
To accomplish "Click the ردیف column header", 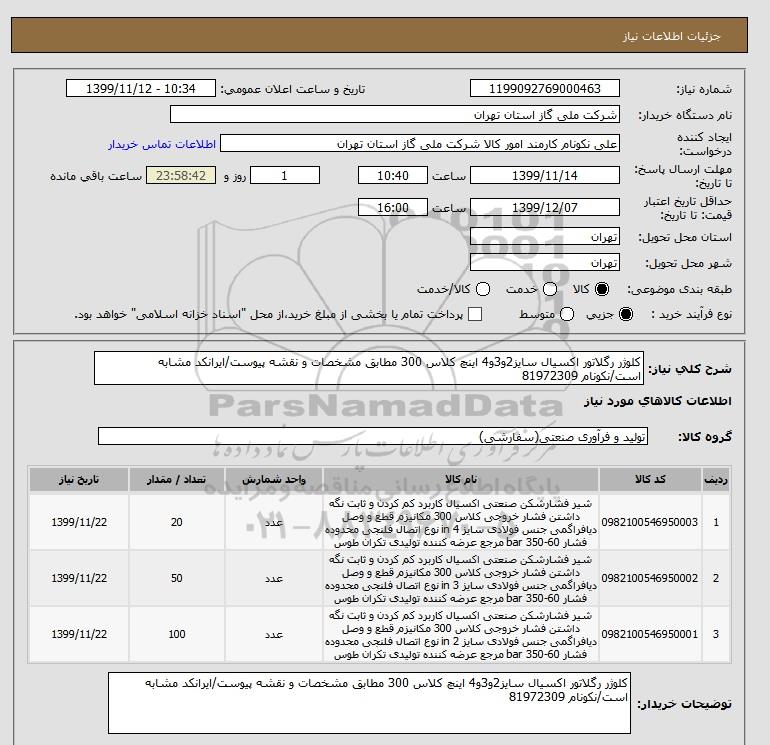I will [715, 480].
